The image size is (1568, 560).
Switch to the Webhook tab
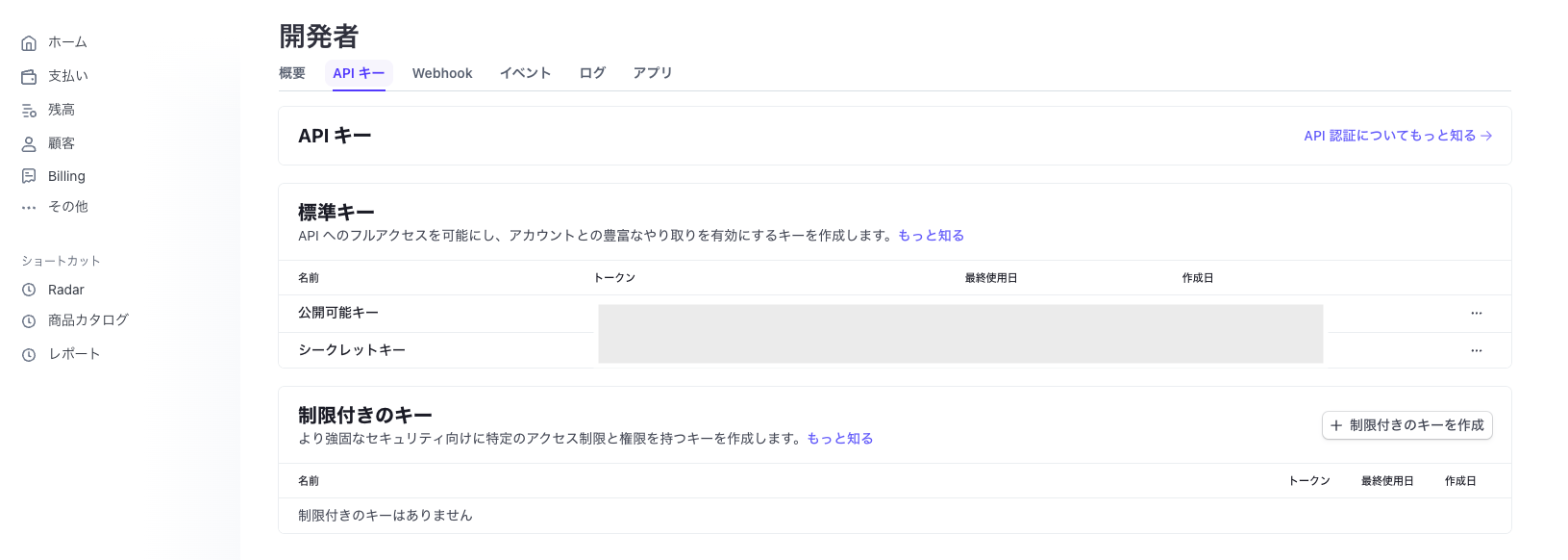pyautogui.click(x=442, y=73)
